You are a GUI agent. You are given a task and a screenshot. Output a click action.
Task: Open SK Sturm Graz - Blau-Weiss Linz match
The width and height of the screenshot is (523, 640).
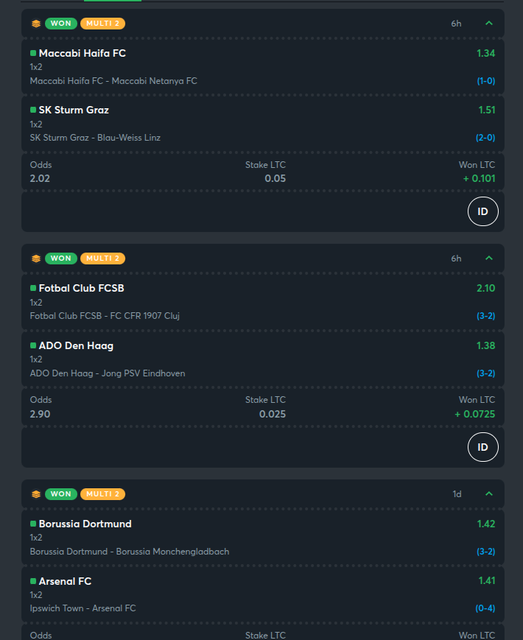pos(95,138)
